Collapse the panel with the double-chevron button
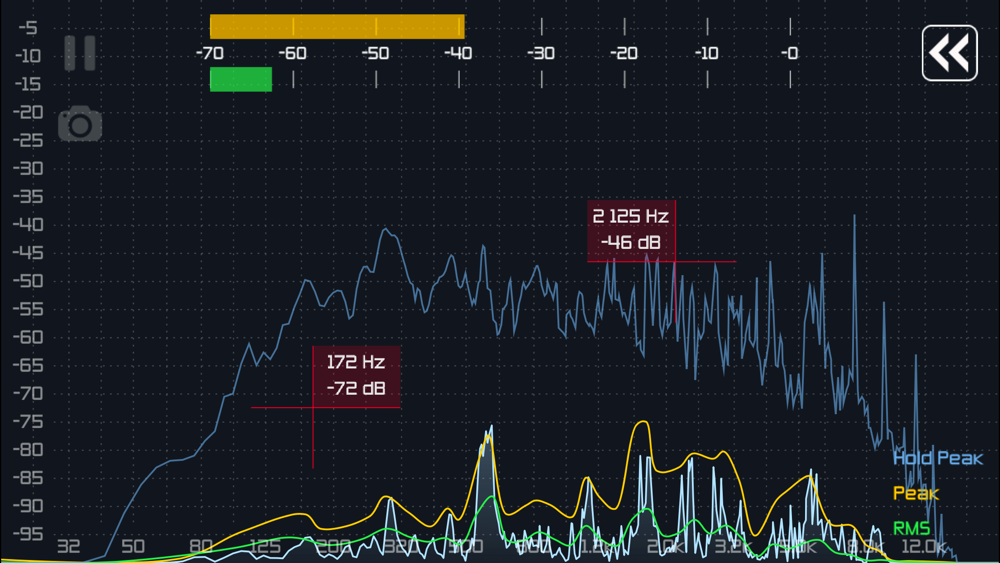1000x563 pixels. coord(949,53)
